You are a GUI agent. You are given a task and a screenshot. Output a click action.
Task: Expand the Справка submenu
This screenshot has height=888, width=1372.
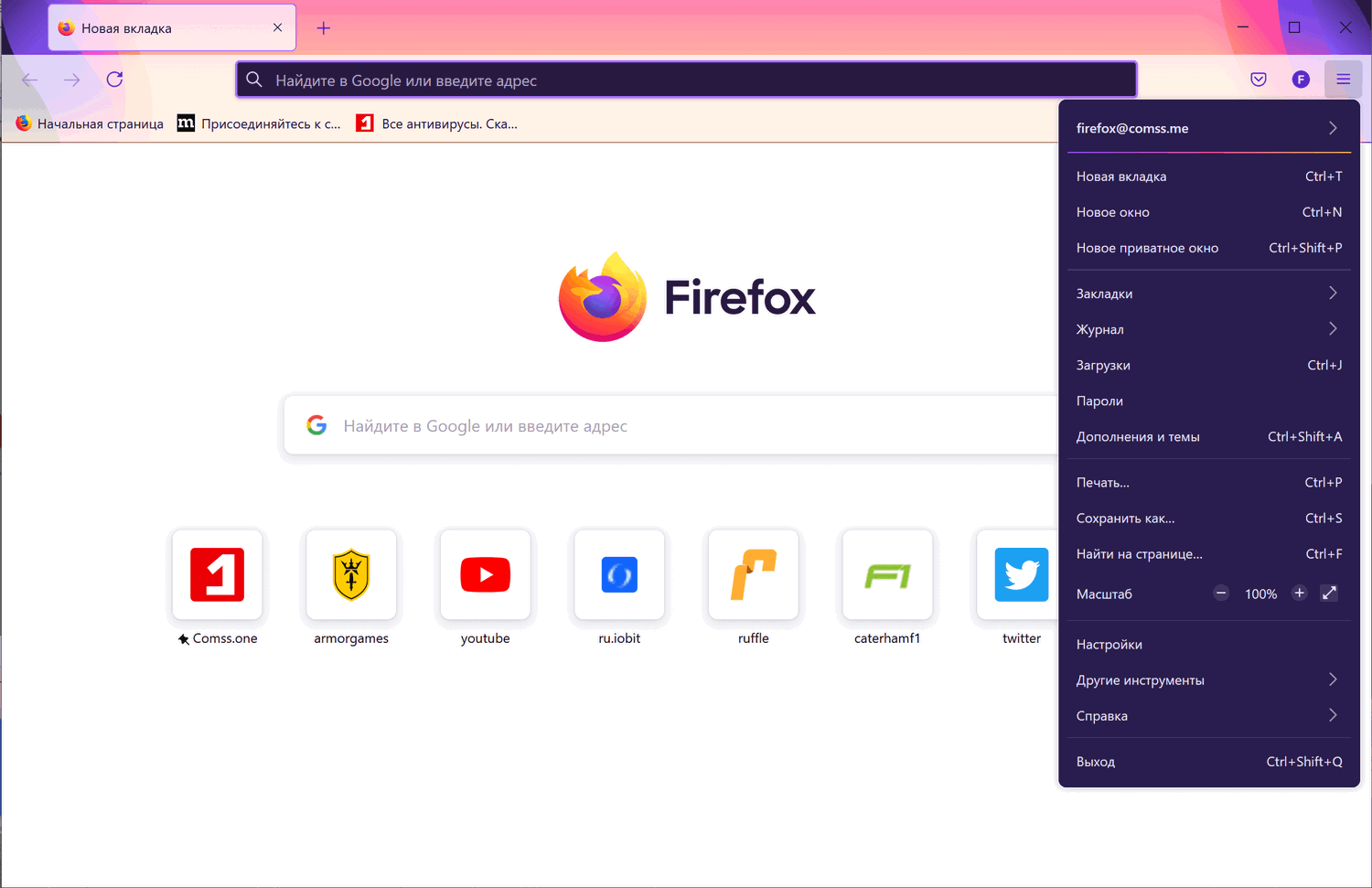(x=1209, y=716)
